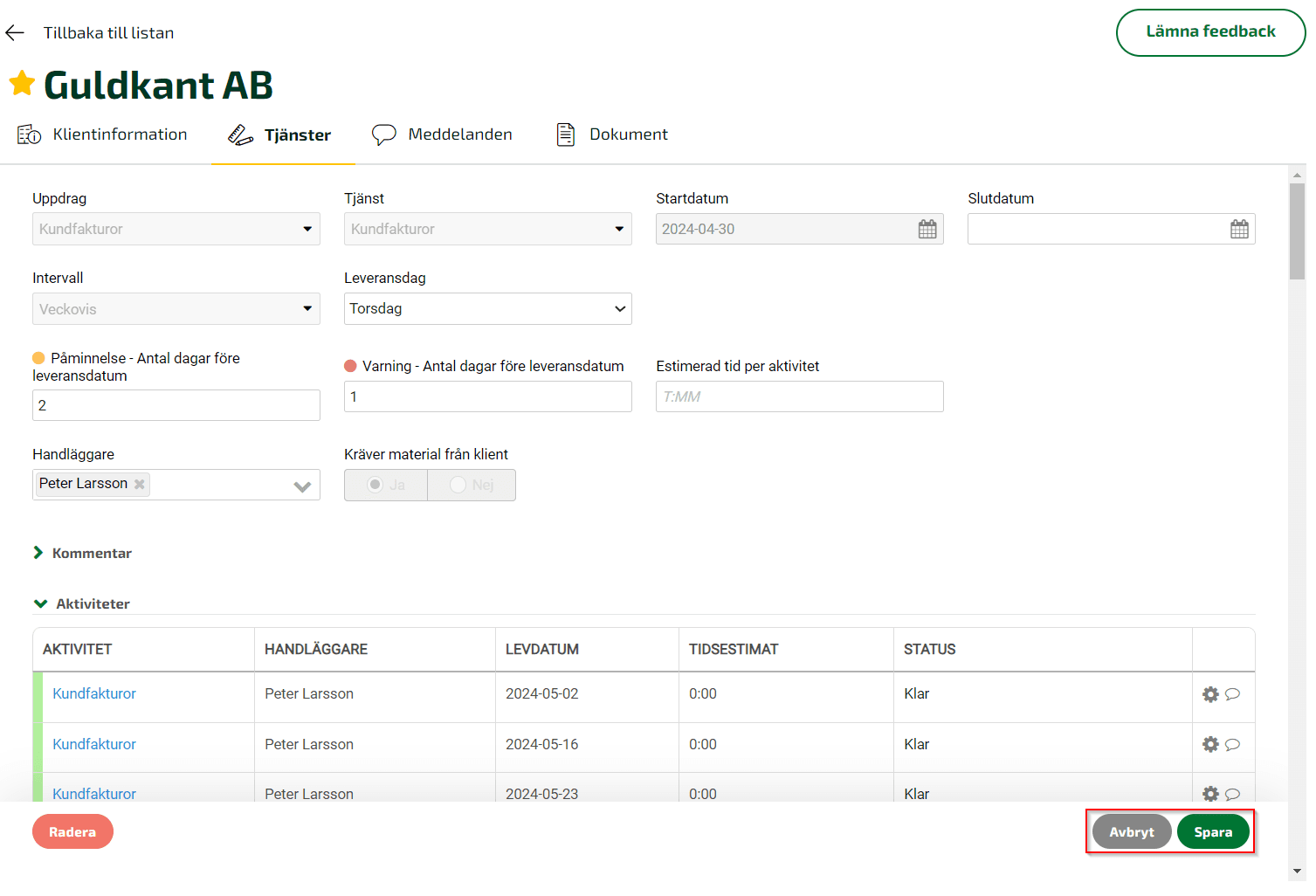This screenshot has height=896, width=1316.
Task: Open comment bubble for 2024-05-02 activity
Action: 1232,694
